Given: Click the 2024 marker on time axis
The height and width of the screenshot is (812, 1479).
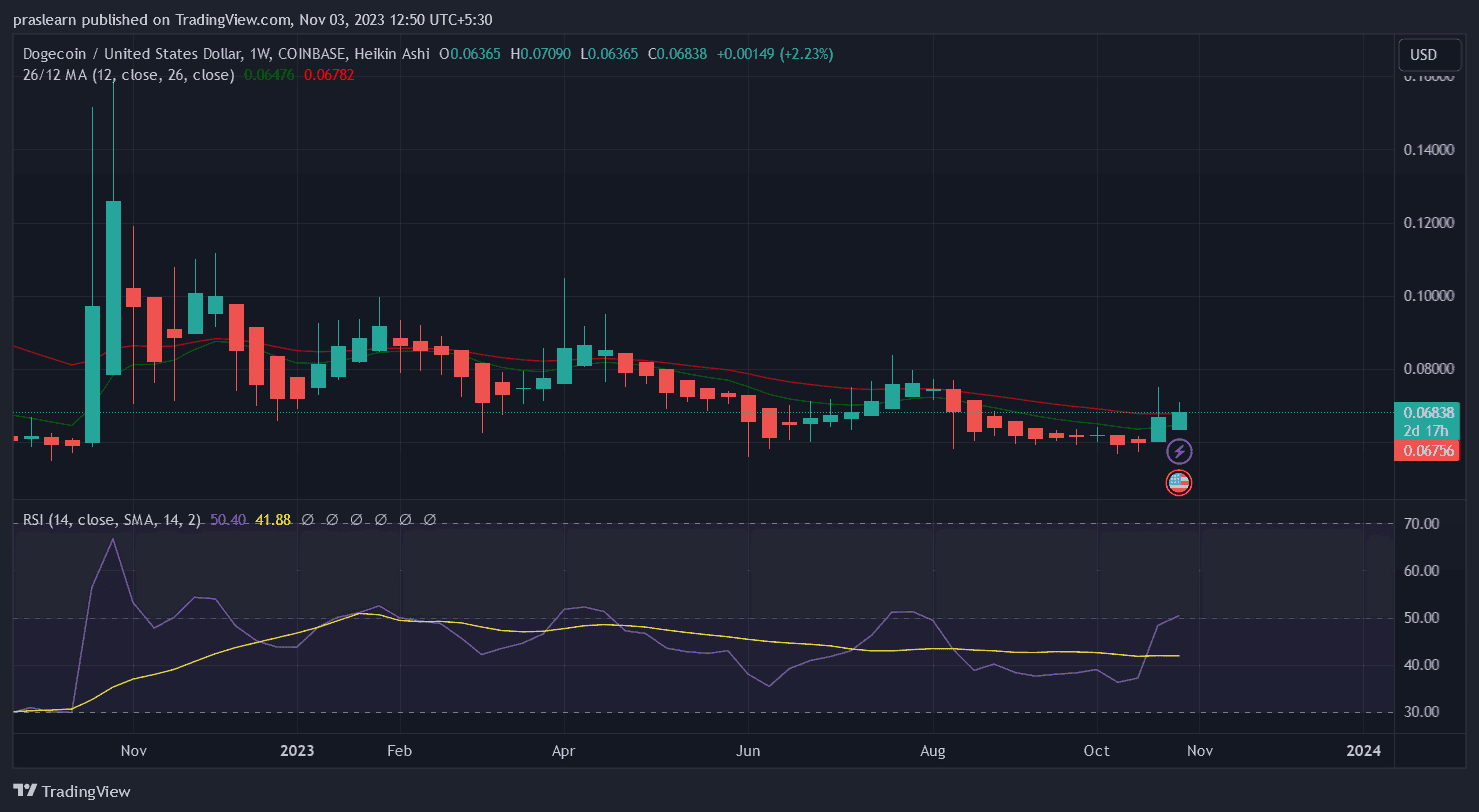Looking at the screenshot, I should [1363, 751].
